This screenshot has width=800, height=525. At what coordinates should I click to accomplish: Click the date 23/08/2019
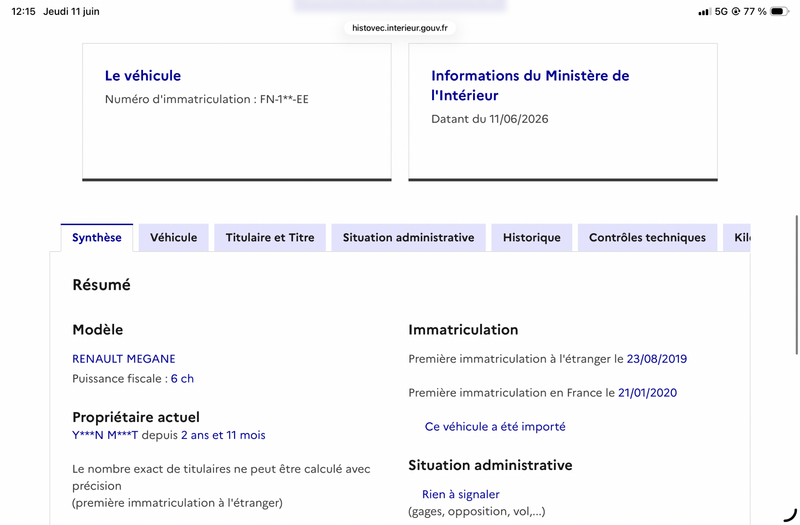[657, 359]
